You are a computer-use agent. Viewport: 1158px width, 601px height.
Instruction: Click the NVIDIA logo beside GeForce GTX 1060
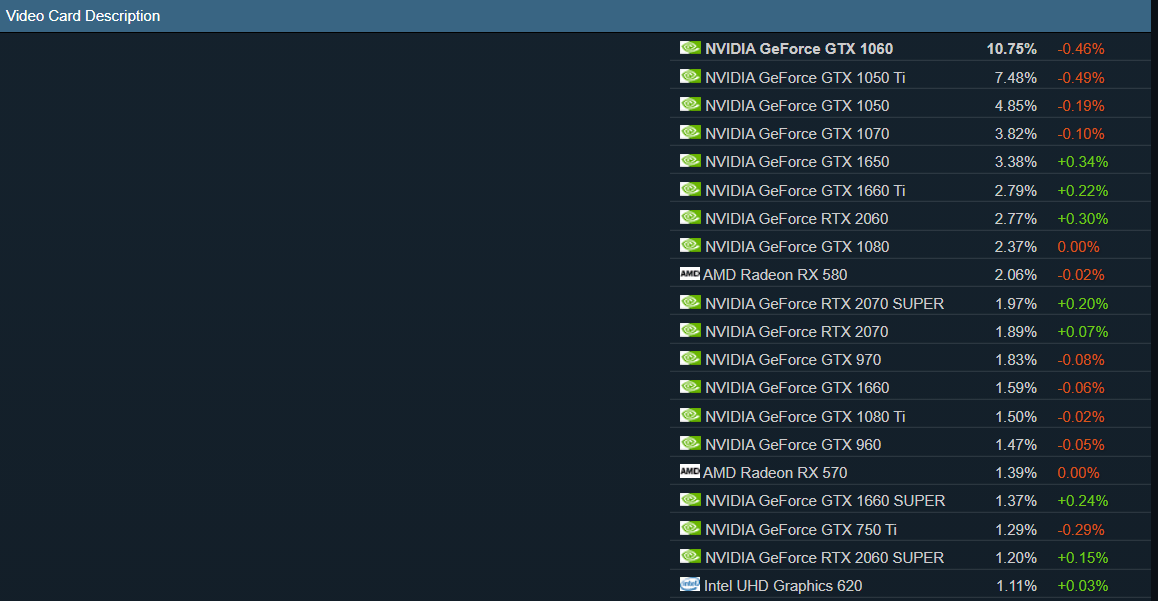690,47
